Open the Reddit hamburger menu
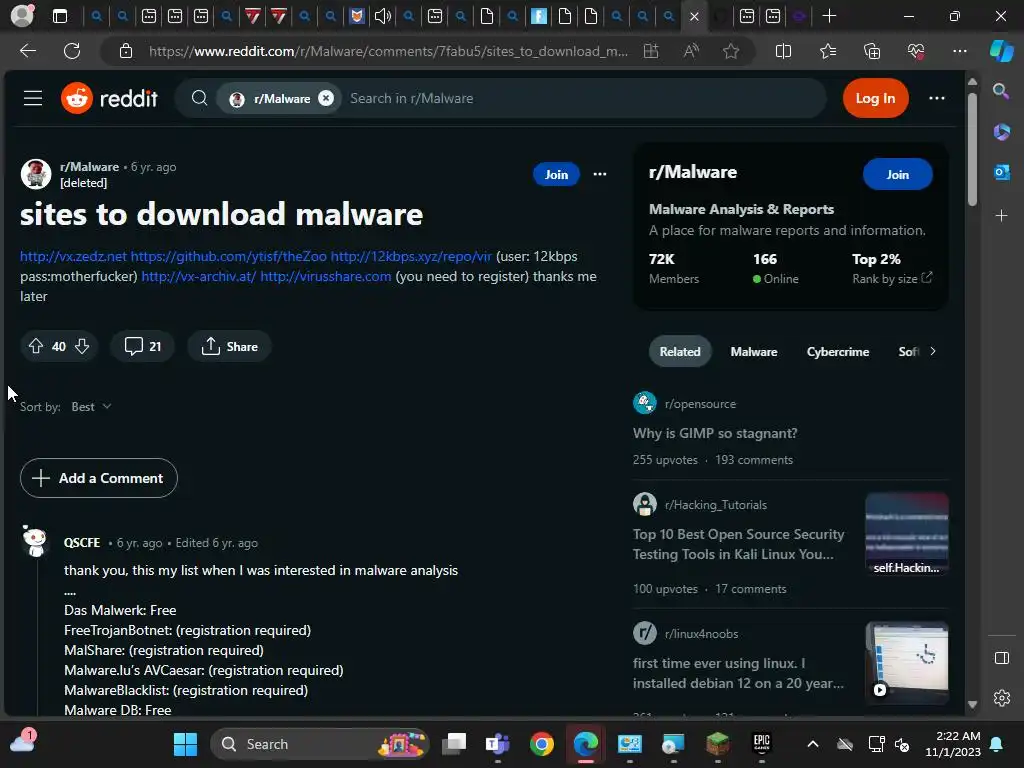Screen dimensions: 1024x768 [x=33, y=99]
